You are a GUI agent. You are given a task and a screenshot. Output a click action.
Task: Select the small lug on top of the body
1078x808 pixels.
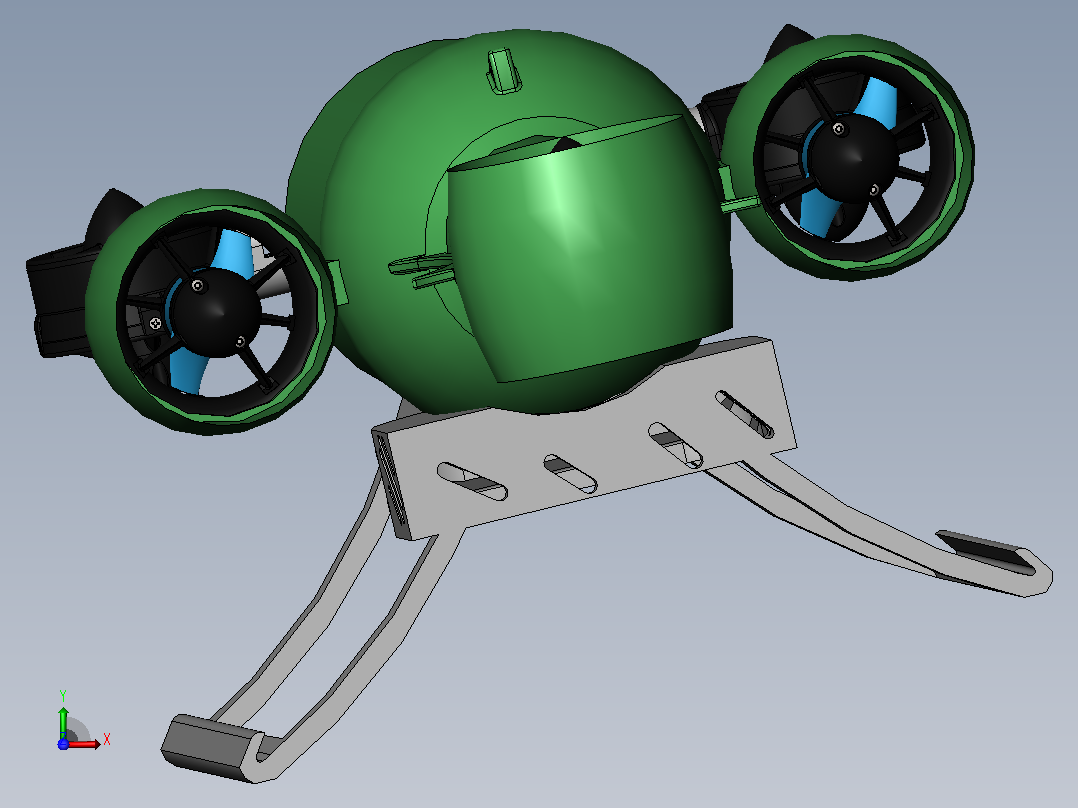[505, 70]
